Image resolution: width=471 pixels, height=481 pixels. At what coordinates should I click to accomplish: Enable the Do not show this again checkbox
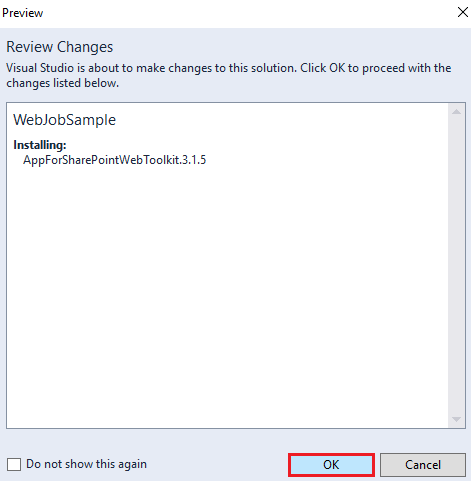click(x=14, y=464)
